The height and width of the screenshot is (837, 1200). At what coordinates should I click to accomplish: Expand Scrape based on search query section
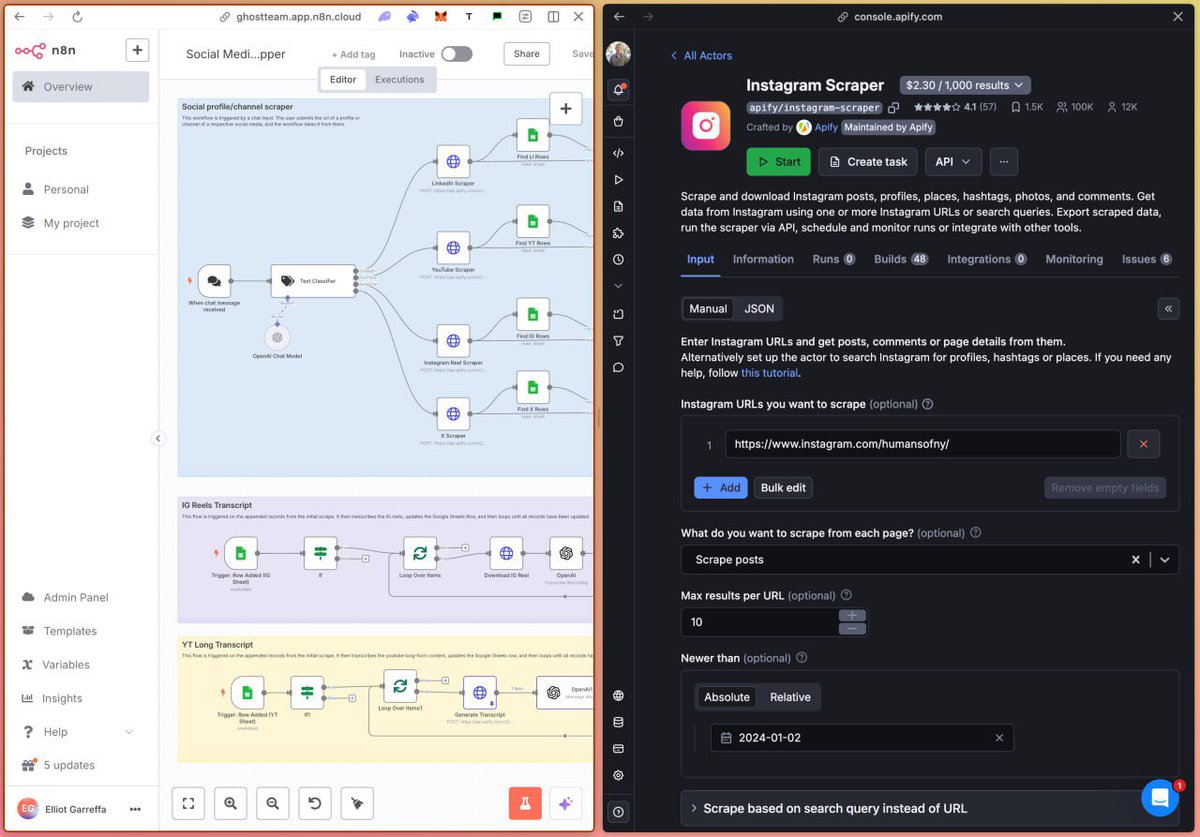930,808
